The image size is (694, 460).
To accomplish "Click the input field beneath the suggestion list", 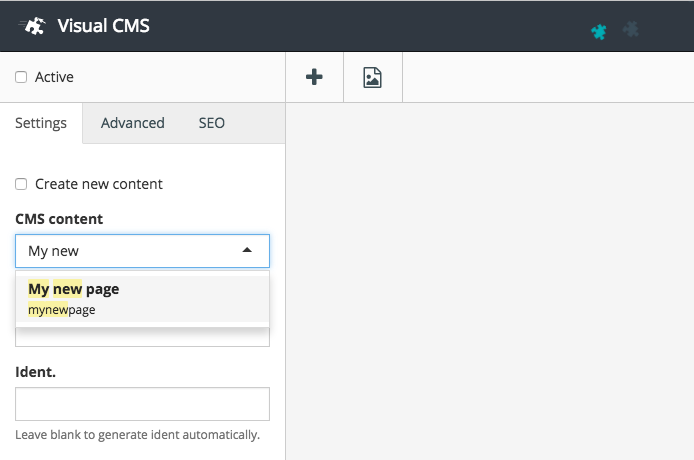I will point(142,337).
